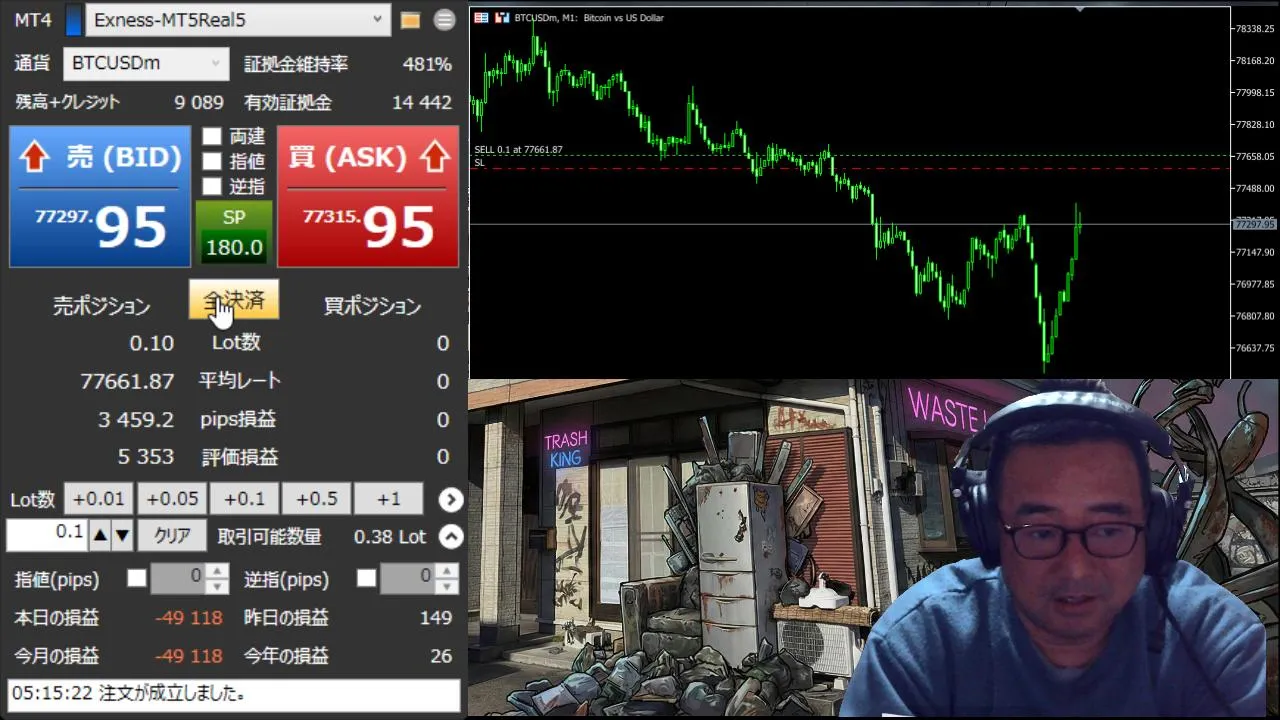Click the SP 180.0 spread indicator

tap(234, 233)
